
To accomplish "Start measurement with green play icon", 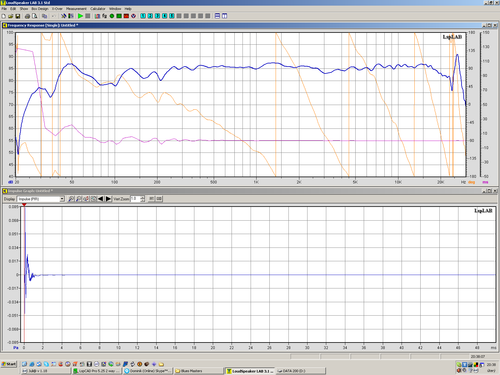I will coord(80,16).
